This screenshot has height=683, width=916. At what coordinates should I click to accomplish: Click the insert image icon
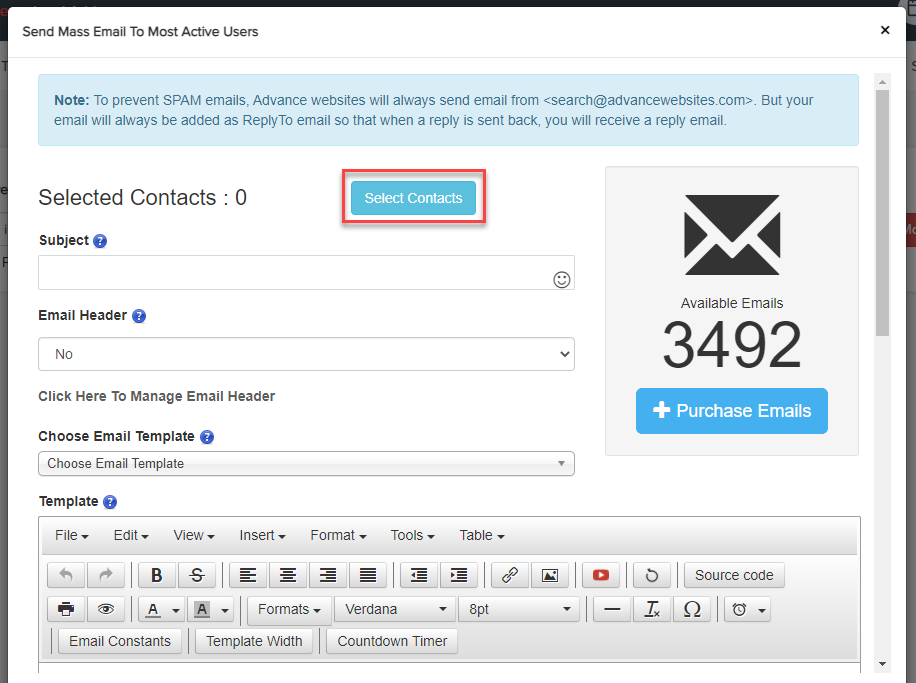(x=549, y=575)
